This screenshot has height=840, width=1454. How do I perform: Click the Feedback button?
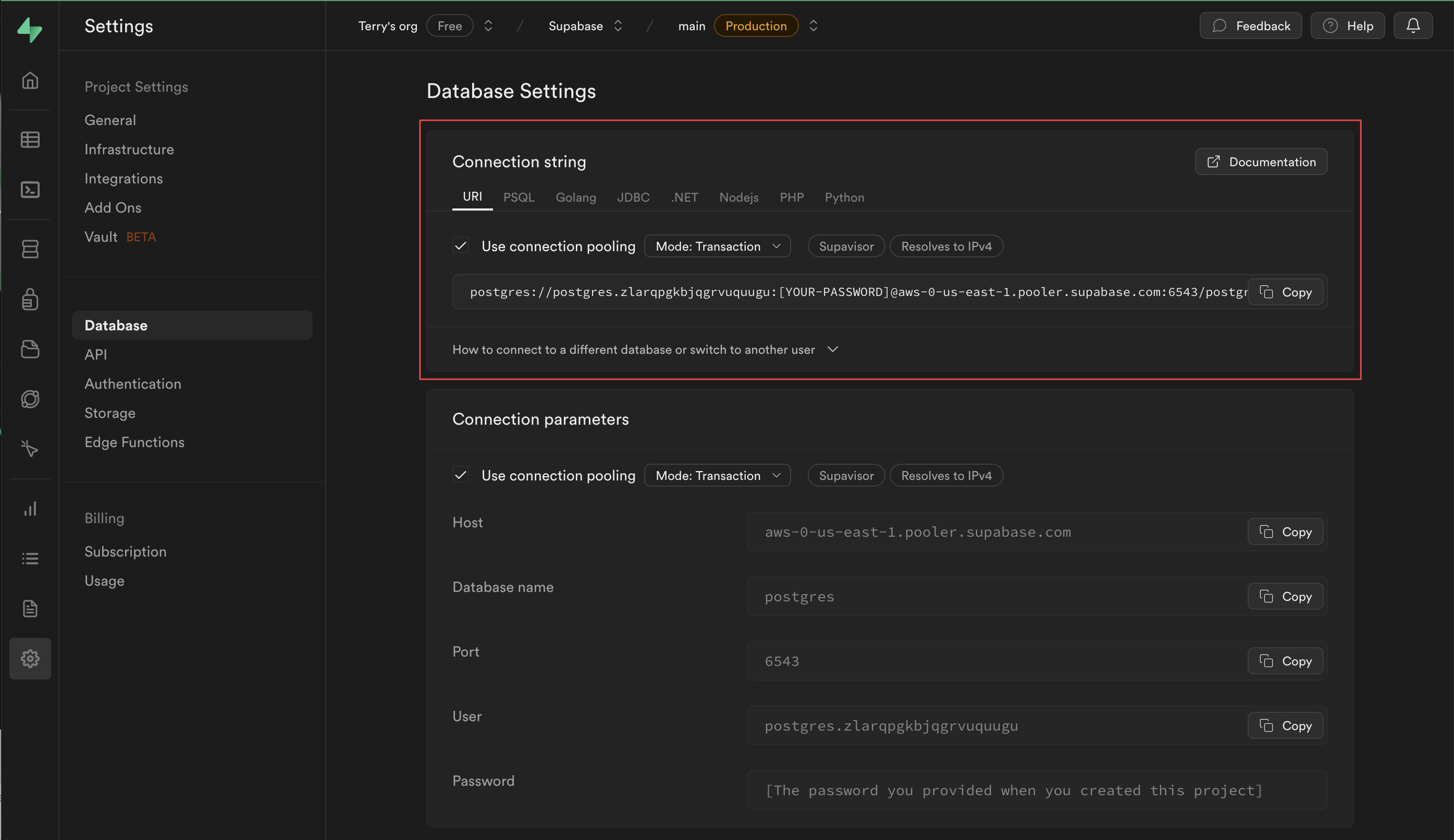(x=1250, y=26)
